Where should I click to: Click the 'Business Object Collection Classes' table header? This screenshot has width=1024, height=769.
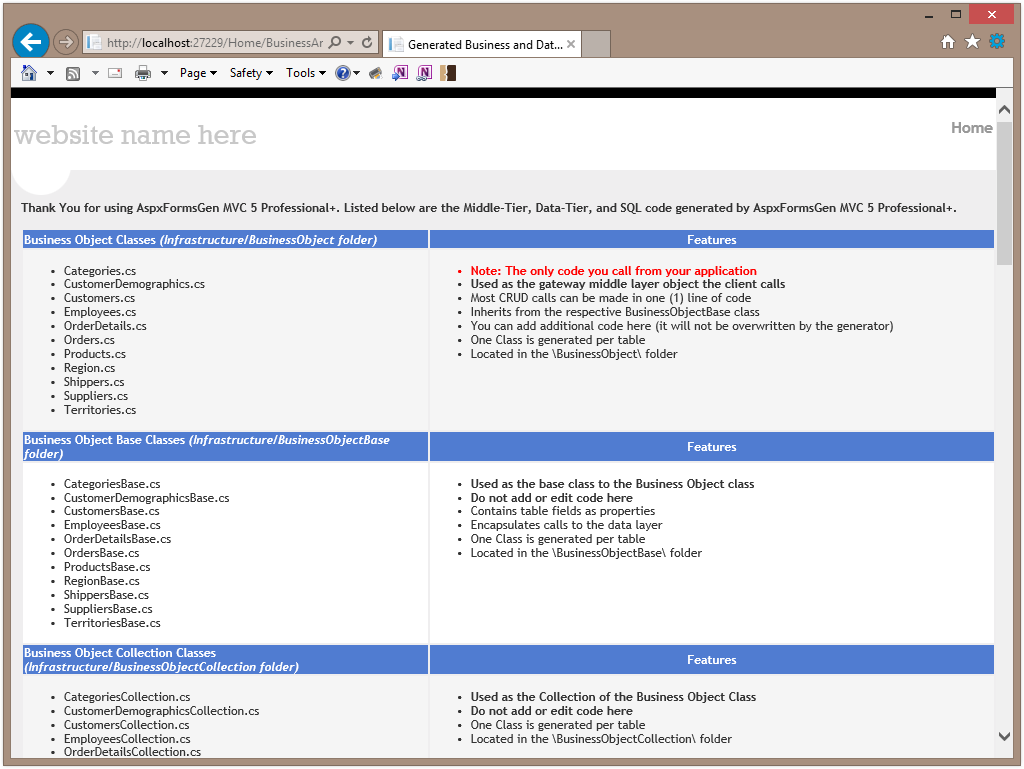click(226, 659)
